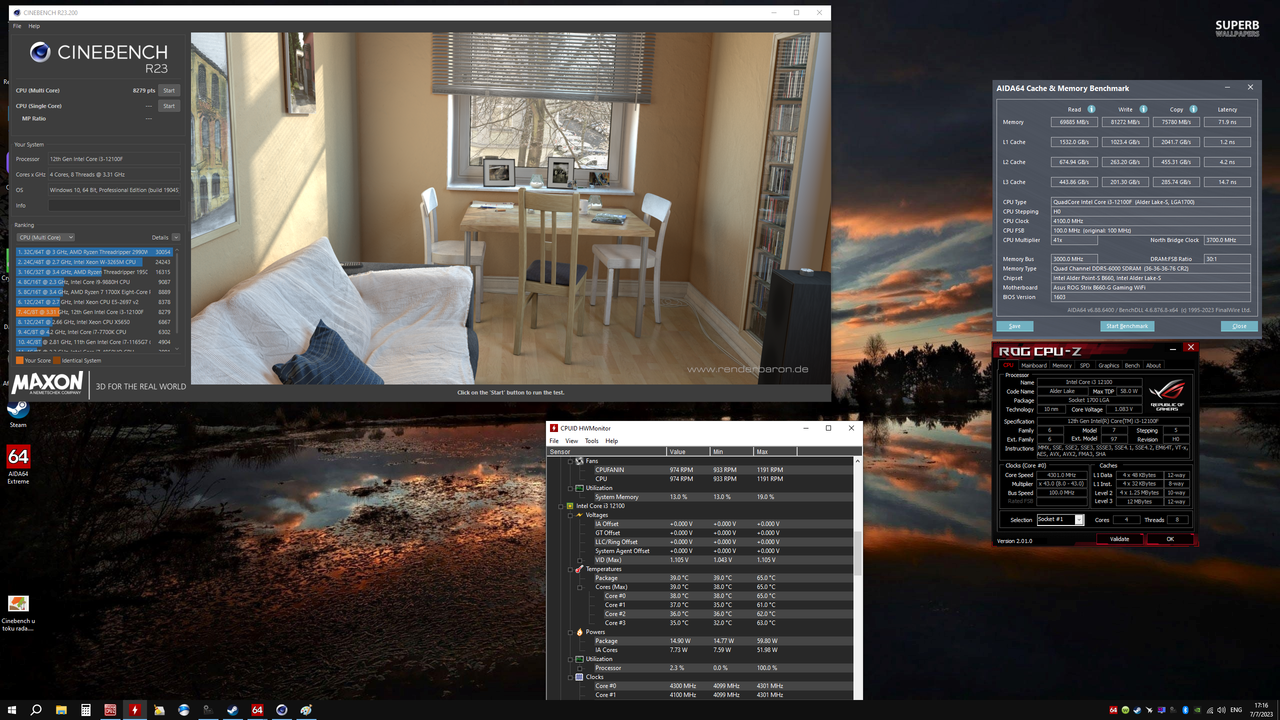Open Cinebench Help menu
The image size is (1280, 720).
(x=34, y=26)
